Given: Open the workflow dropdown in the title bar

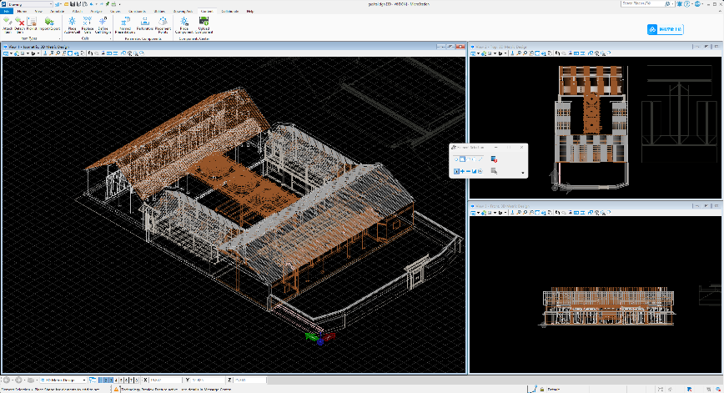Looking at the screenshot, I should coord(30,4).
